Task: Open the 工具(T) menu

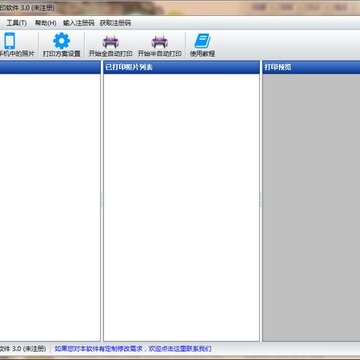Action: pos(16,23)
